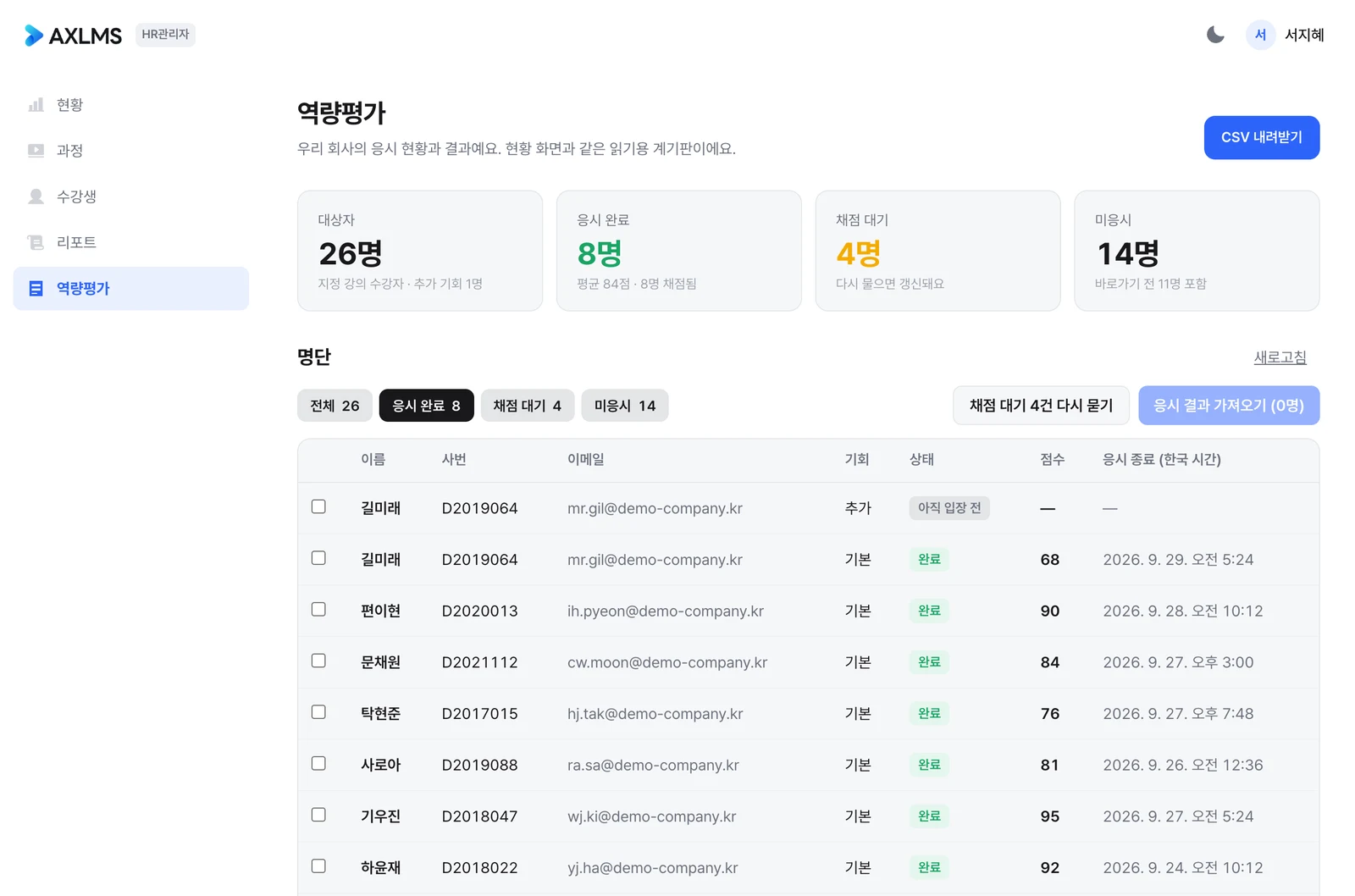Select 편이현 row checkbox
The image size is (1355, 896).
click(x=318, y=609)
